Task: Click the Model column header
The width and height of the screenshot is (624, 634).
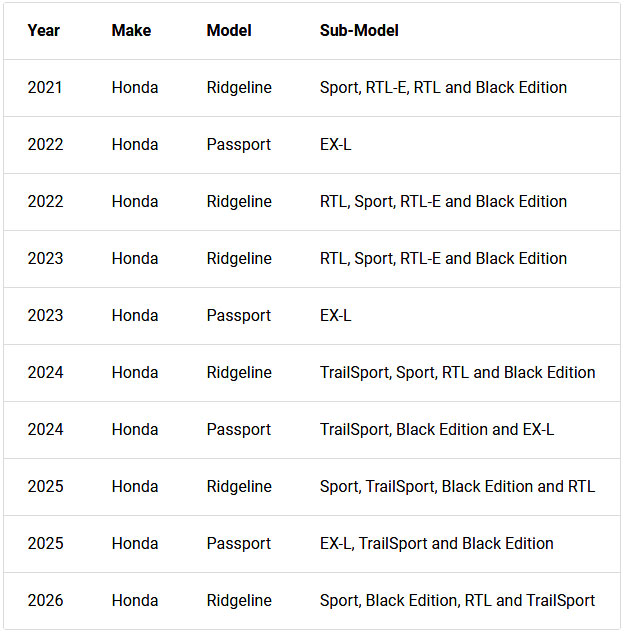Action: click(229, 31)
